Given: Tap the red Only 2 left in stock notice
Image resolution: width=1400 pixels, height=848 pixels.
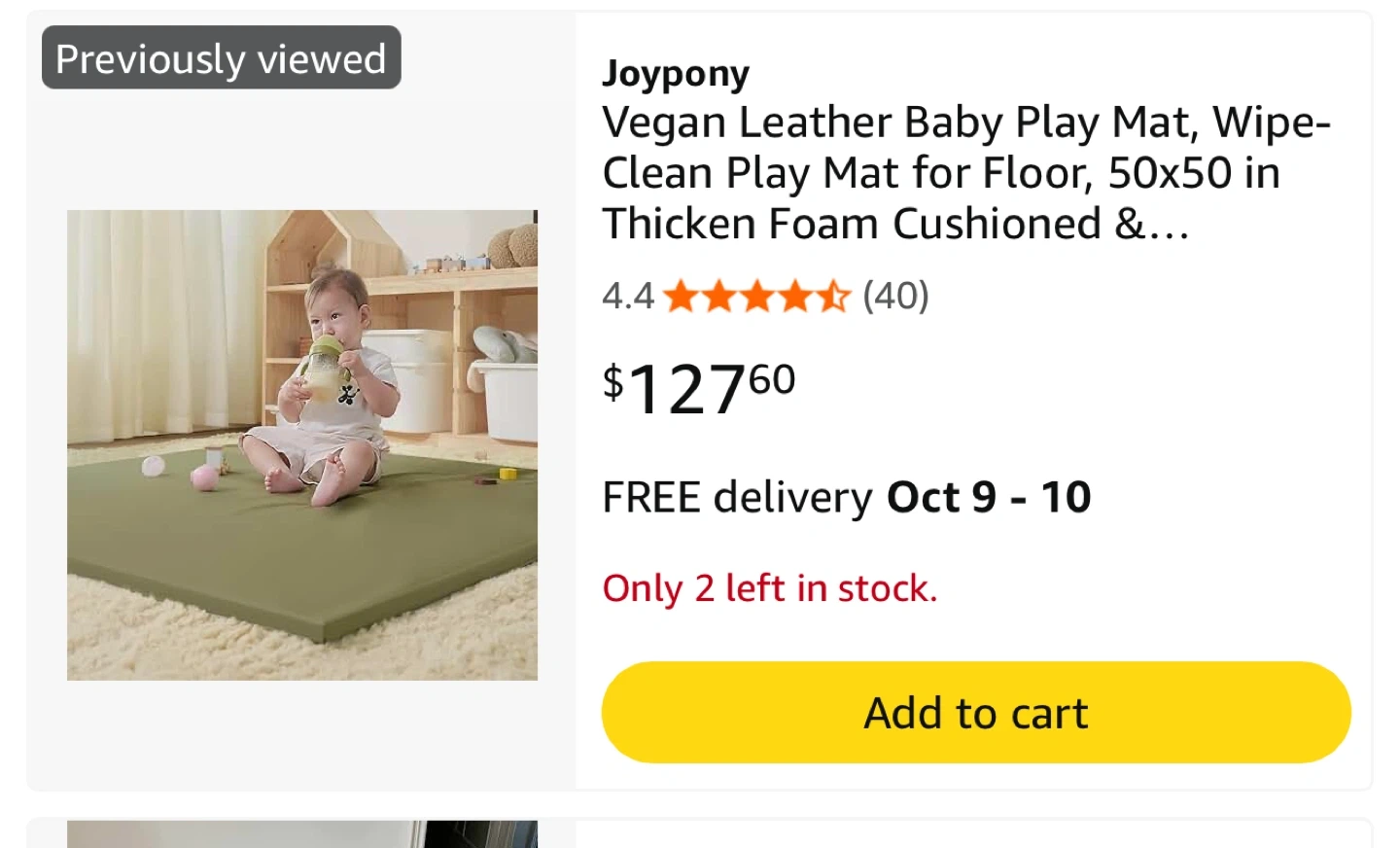Looking at the screenshot, I should click(769, 588).
